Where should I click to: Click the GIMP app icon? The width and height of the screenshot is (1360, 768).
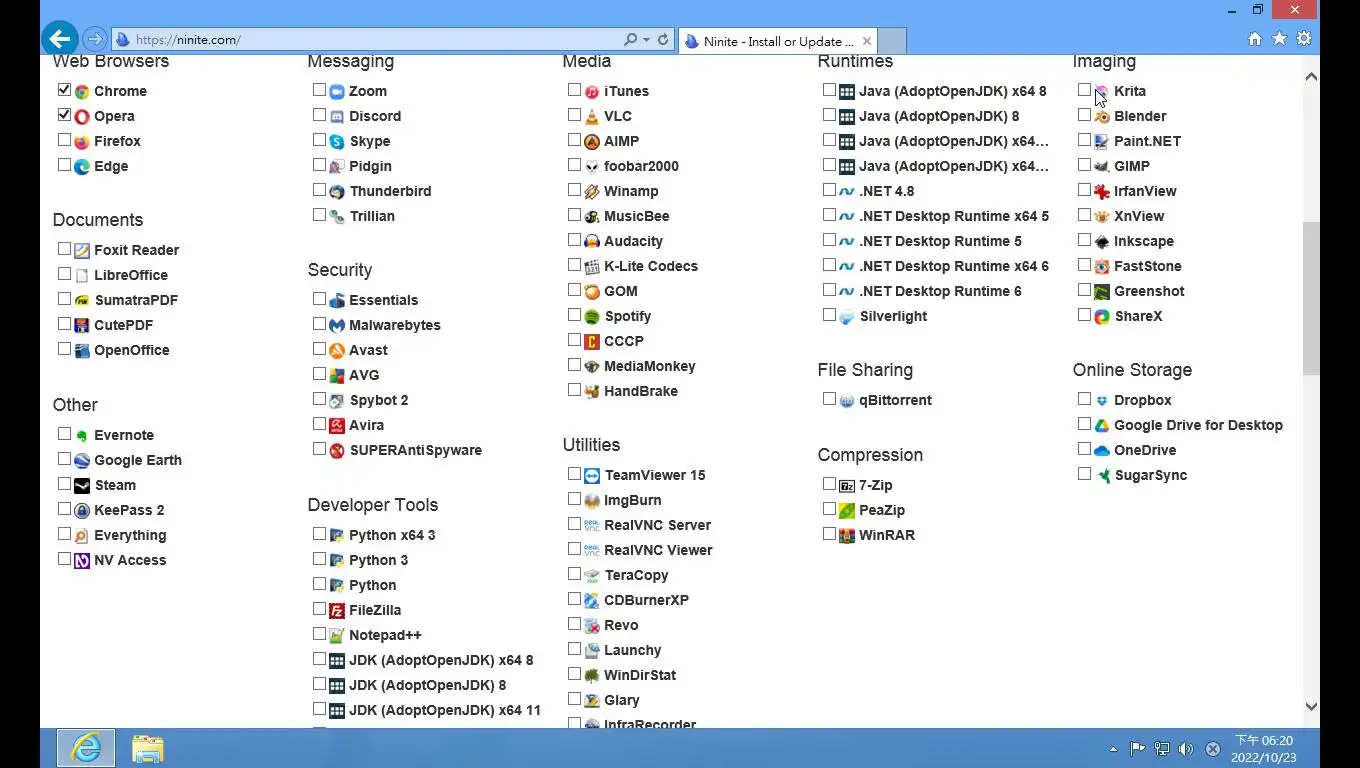pos(1102,166)
